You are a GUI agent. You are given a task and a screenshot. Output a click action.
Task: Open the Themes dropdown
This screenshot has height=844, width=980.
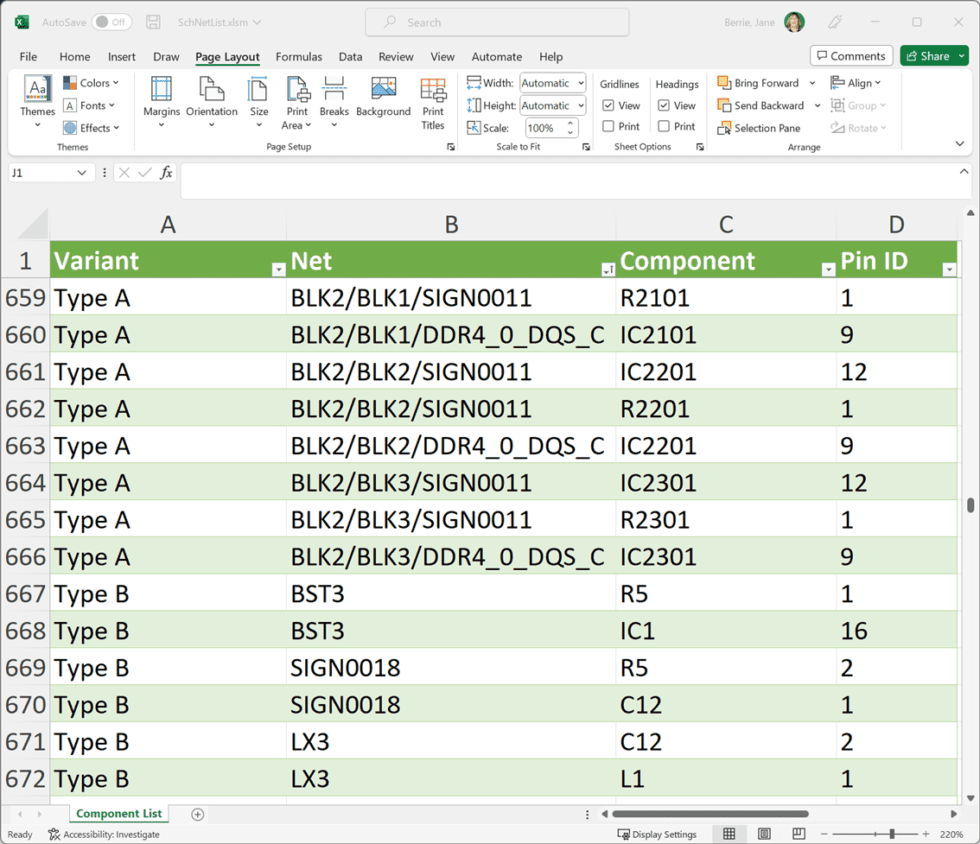[37, 103]
